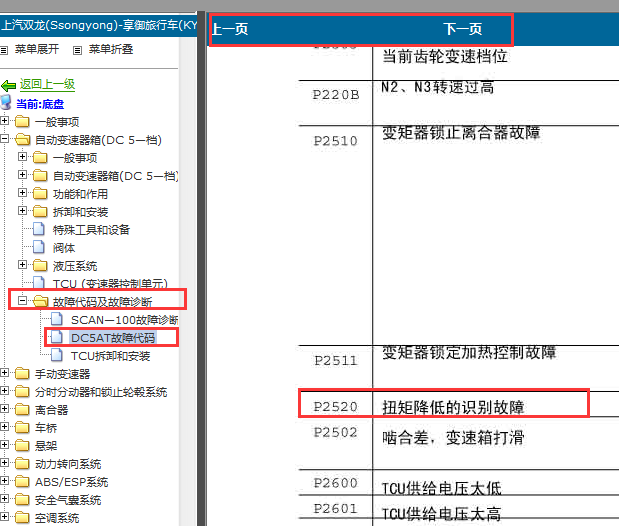
Task: Select fault code P2510 cell
Action: point(336,141)
